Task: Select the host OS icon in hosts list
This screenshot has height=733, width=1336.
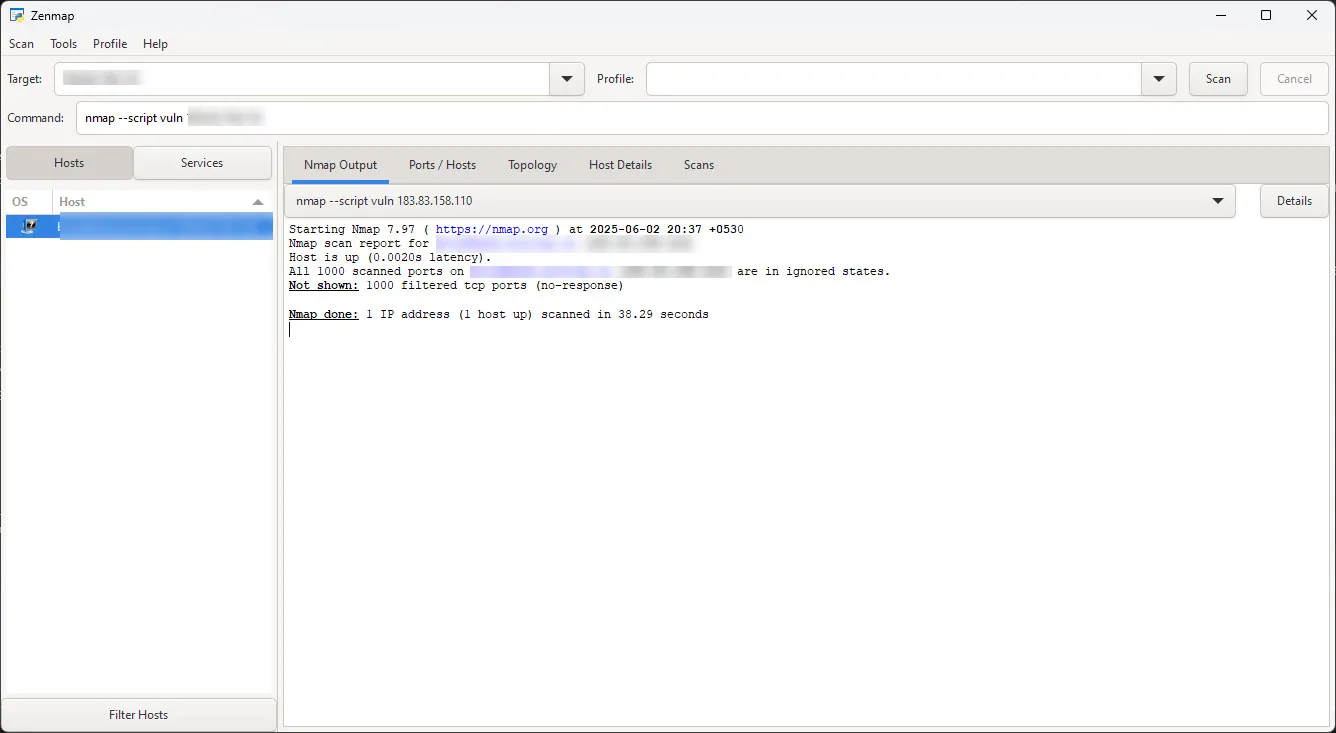Action: (x=29, y=227)
